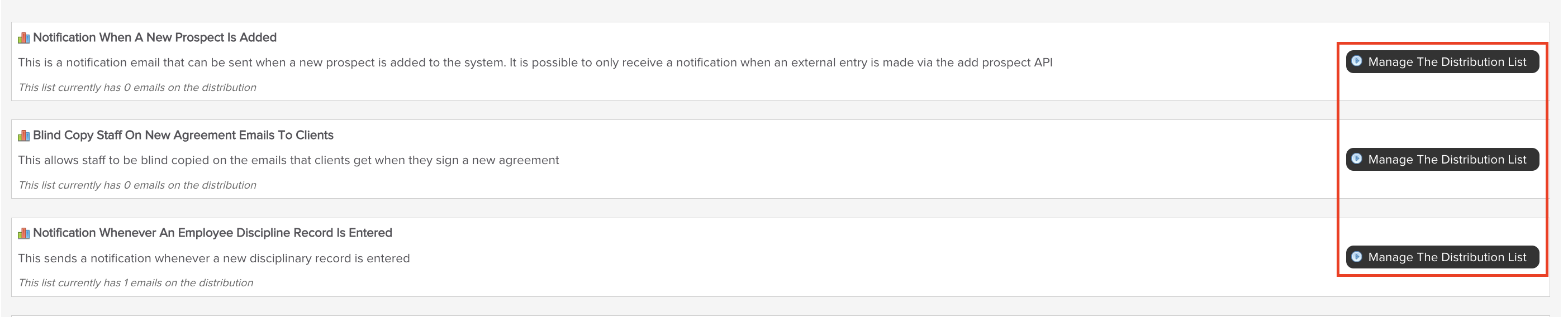Click the description about clients signing a new agreement

(288, 160)
